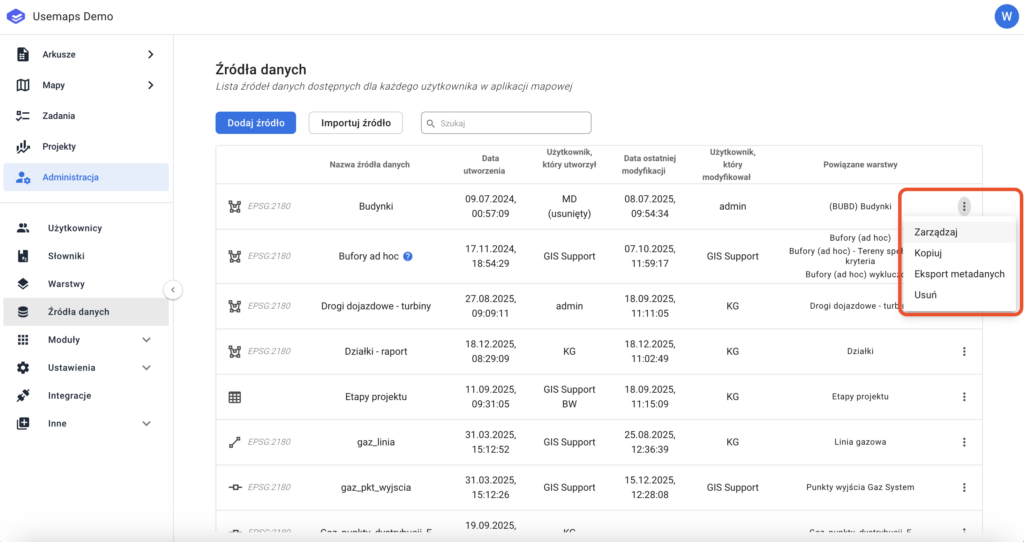Select Usuń from the context menu
1024x542 pixels.
tap(925, 295)
